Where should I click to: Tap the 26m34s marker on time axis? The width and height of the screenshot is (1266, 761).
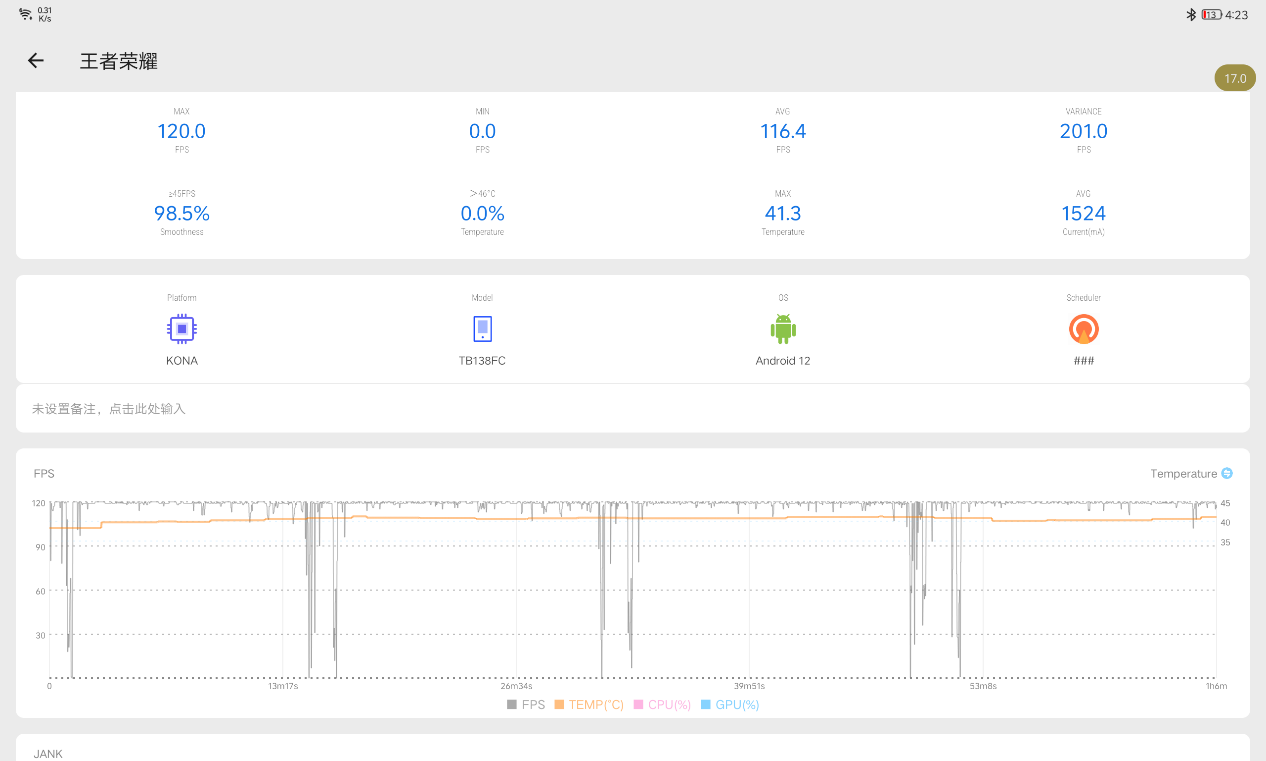pyautogui.click(x=516, y=686)
